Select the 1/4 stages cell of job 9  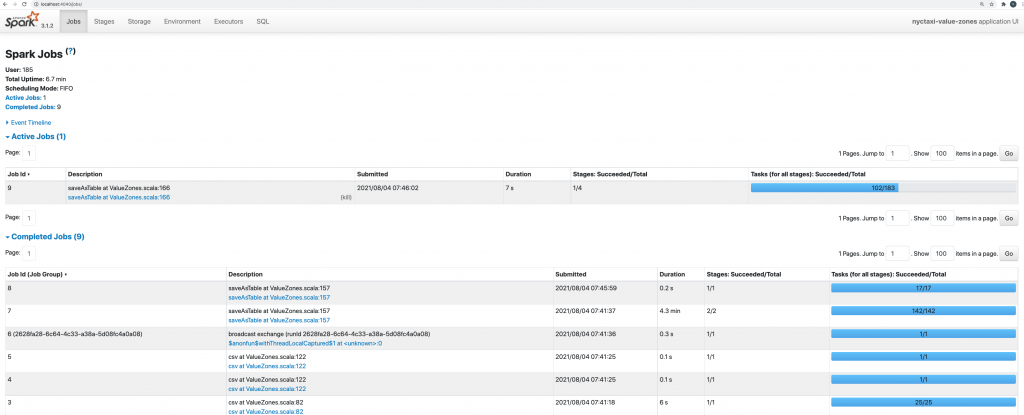coord(577,188)
